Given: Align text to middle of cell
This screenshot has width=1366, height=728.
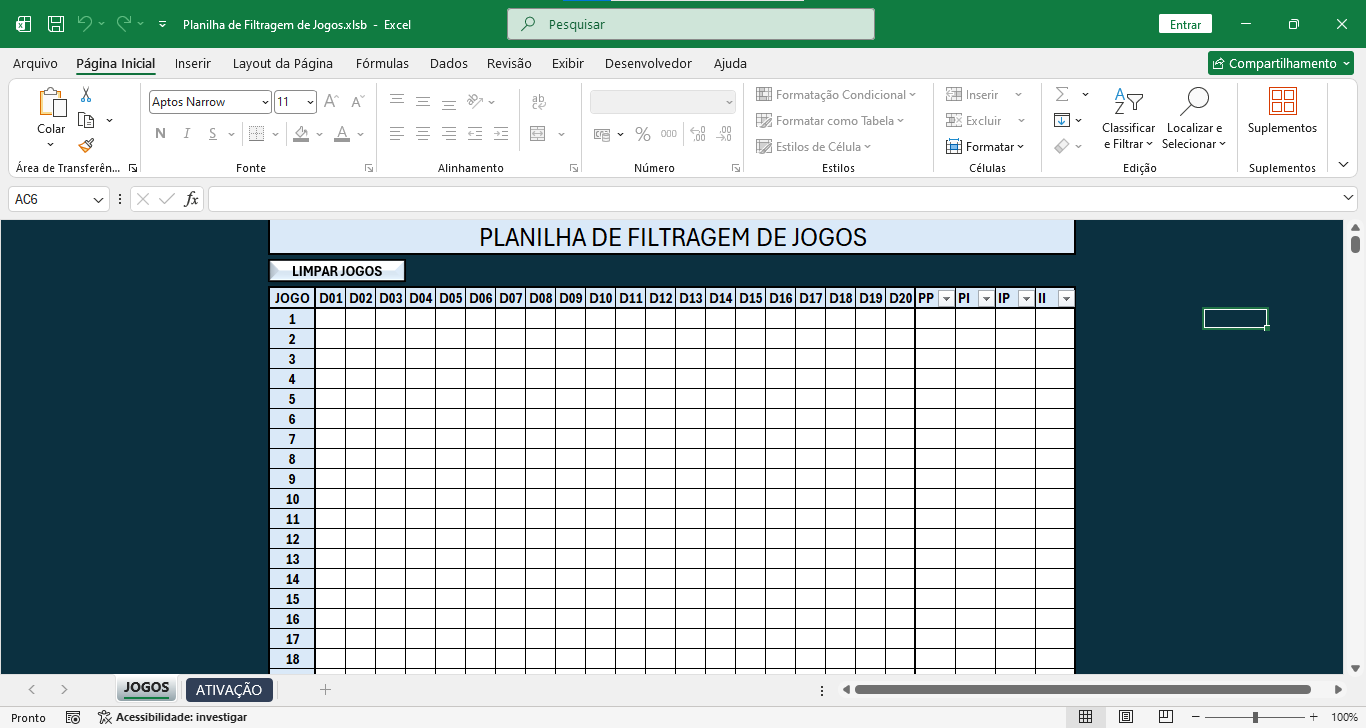Looking at the screenshot, I should [x=423, y=101].
